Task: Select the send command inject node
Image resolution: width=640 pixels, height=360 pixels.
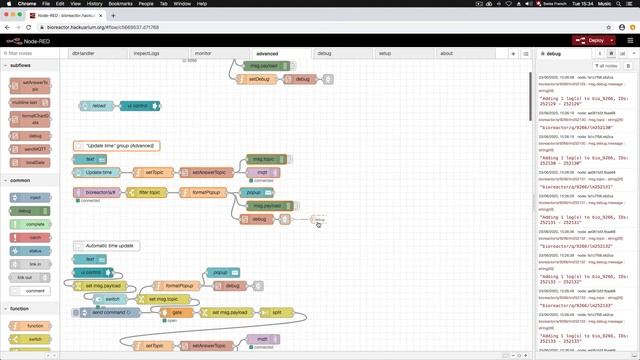Action: click(109, 313)
